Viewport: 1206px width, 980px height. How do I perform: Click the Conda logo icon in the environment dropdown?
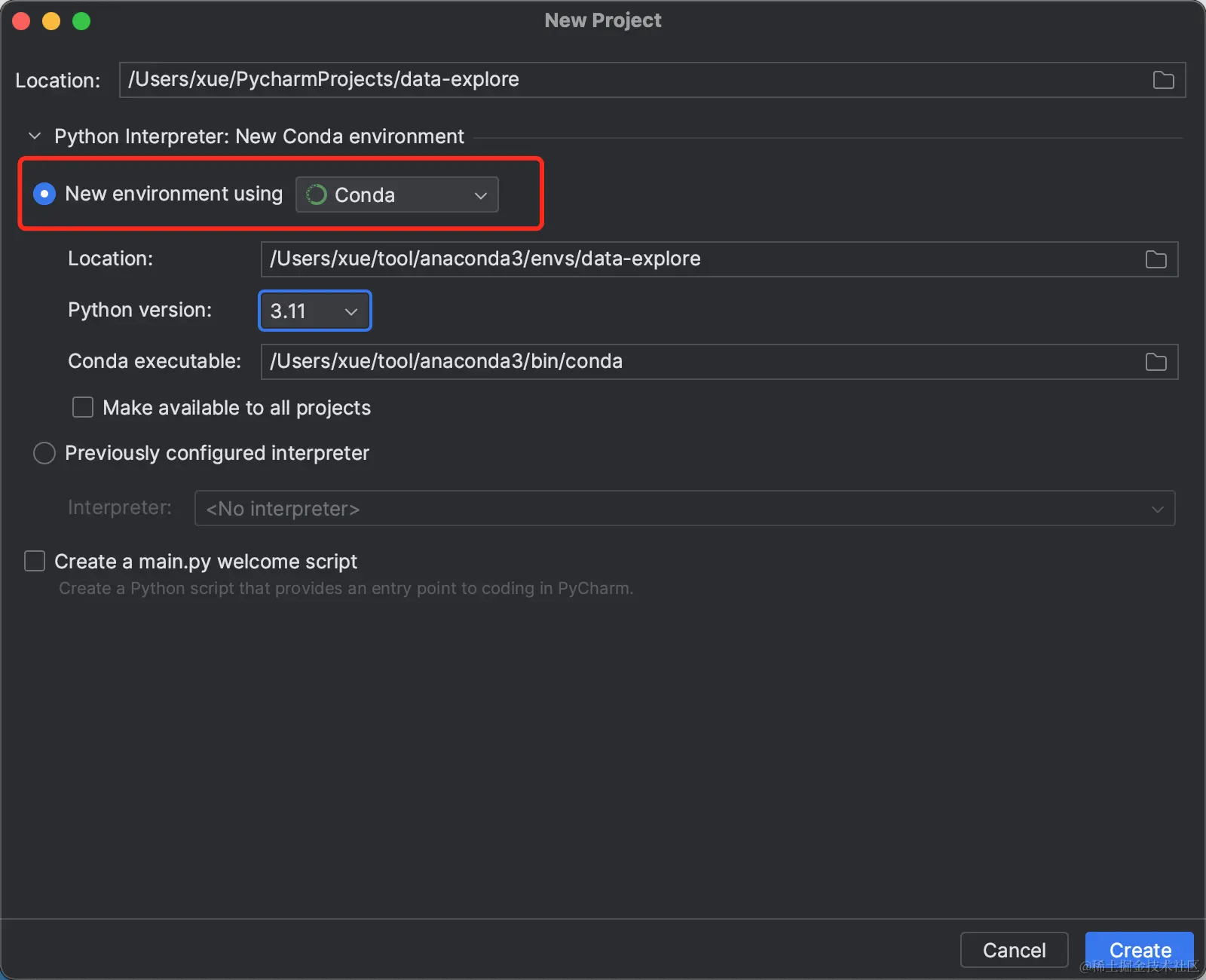(x=317, y=194)
